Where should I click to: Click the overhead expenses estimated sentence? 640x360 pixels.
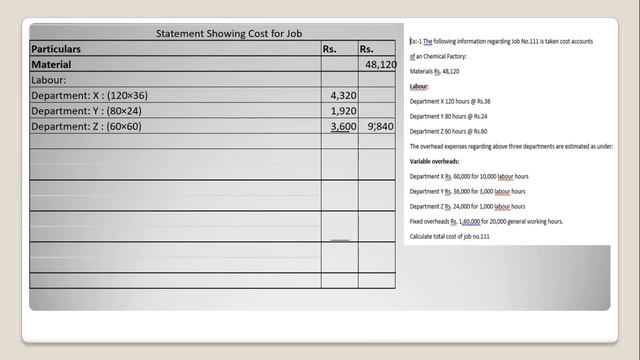tap(511, 146)
